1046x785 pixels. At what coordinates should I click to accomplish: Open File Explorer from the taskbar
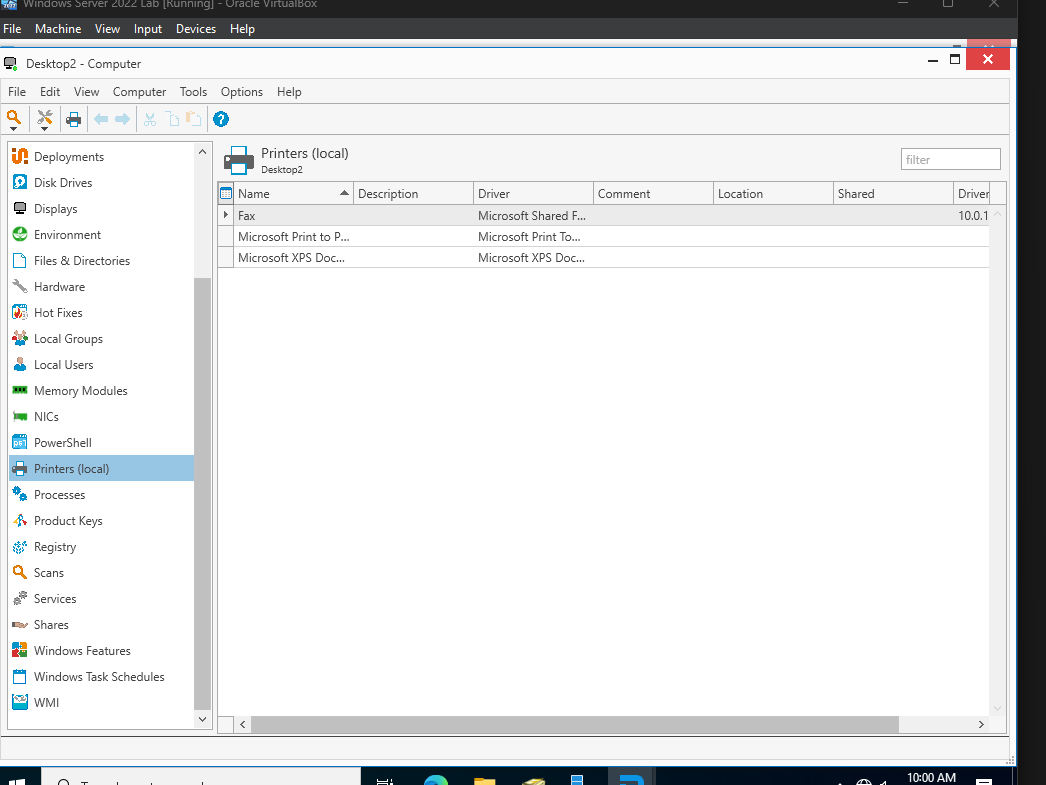pos(485,779)
